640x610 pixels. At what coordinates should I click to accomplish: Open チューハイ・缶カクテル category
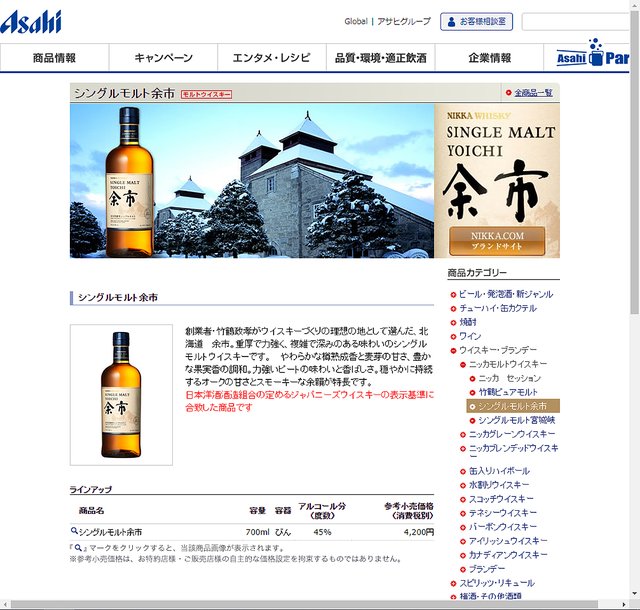pos(498,308)
